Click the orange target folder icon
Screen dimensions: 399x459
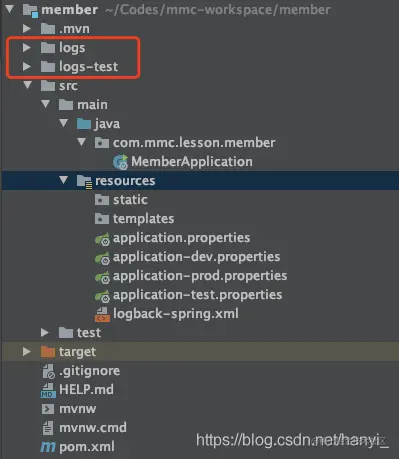tap(48, 352)
